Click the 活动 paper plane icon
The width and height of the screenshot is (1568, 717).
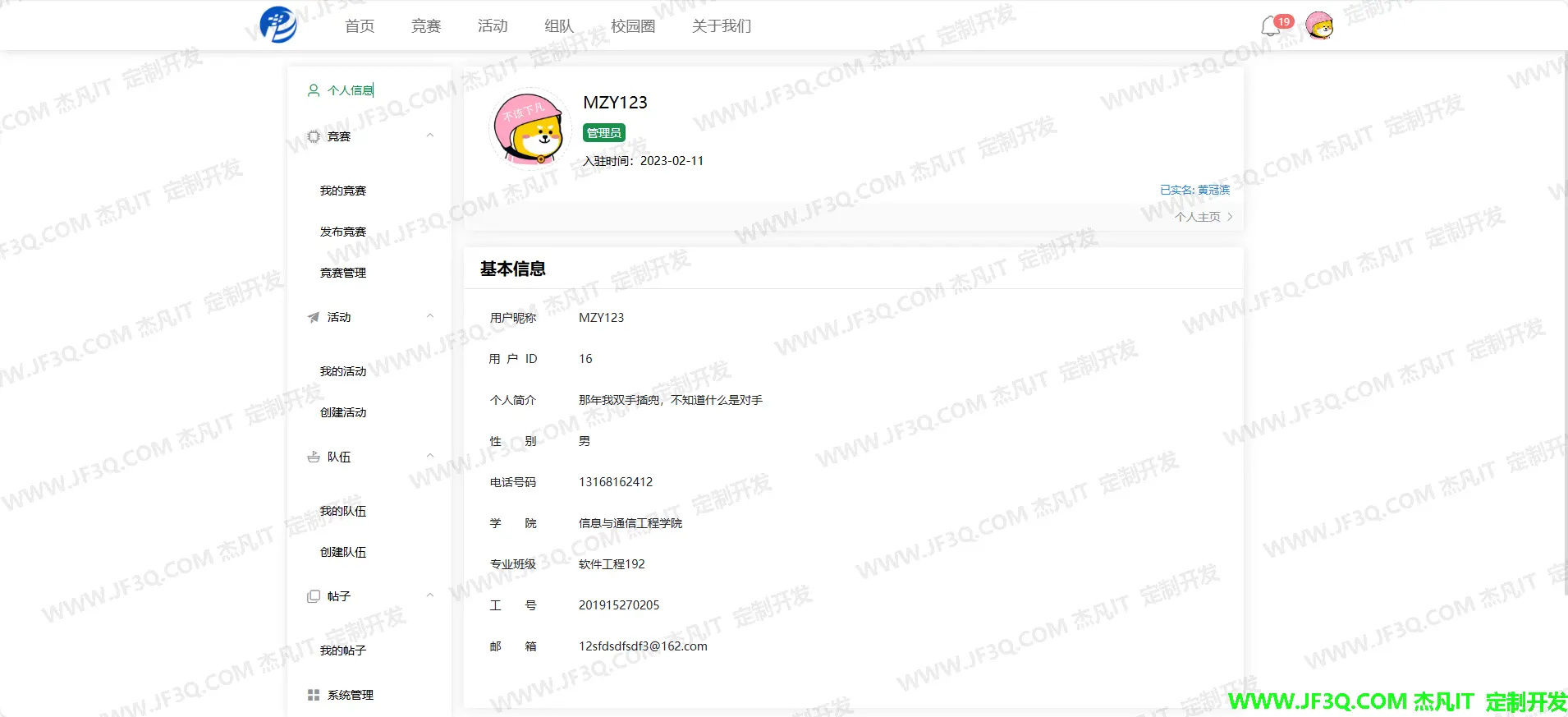[314, 317]
